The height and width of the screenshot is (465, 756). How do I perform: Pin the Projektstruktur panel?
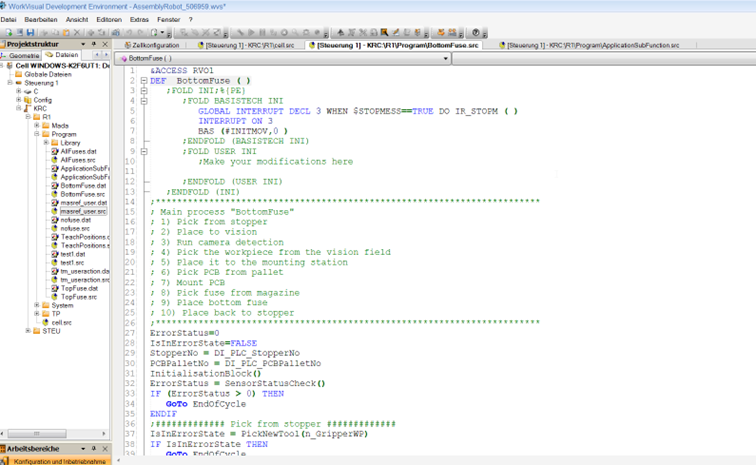click(94, 45)
